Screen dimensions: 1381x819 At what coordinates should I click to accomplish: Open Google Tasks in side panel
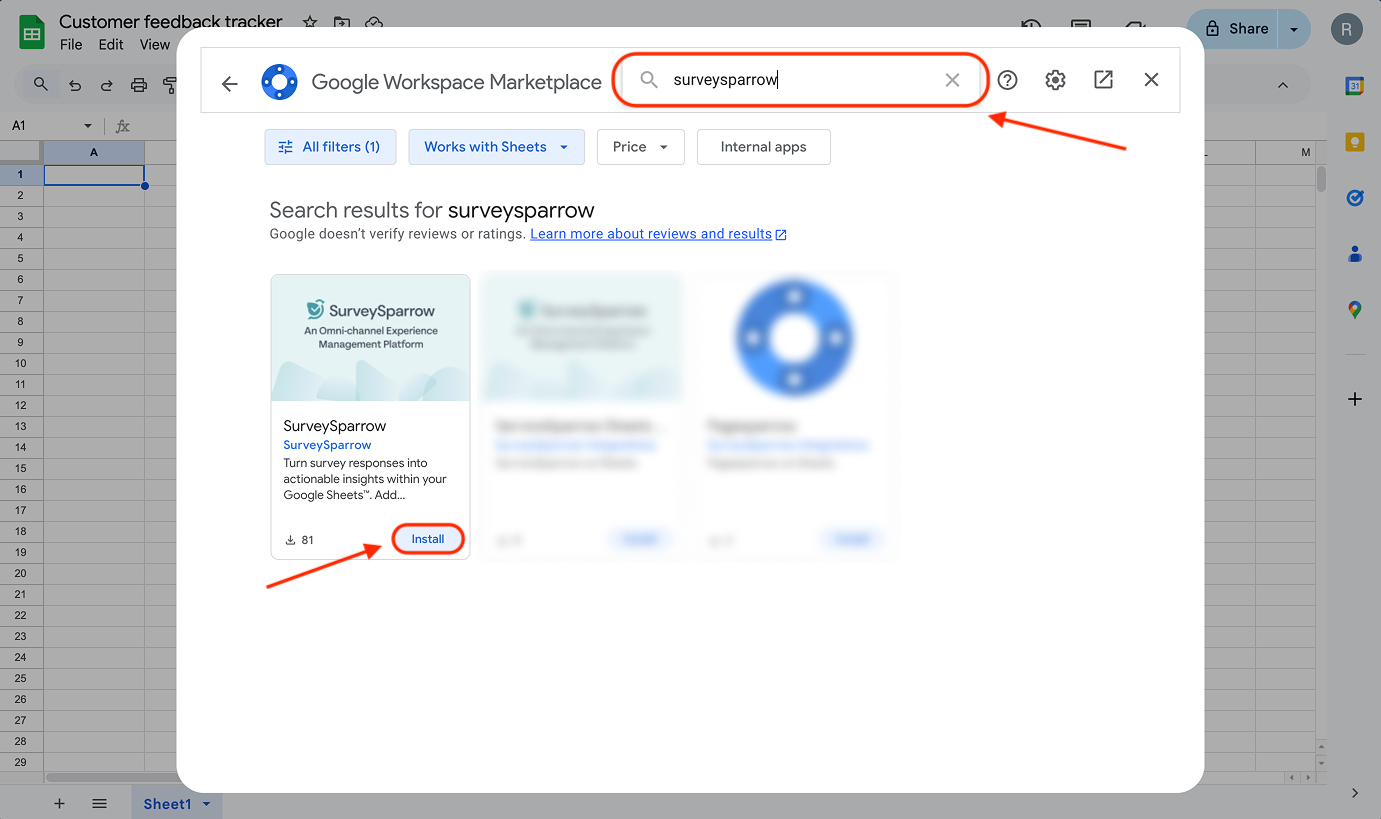(1355, 198)
